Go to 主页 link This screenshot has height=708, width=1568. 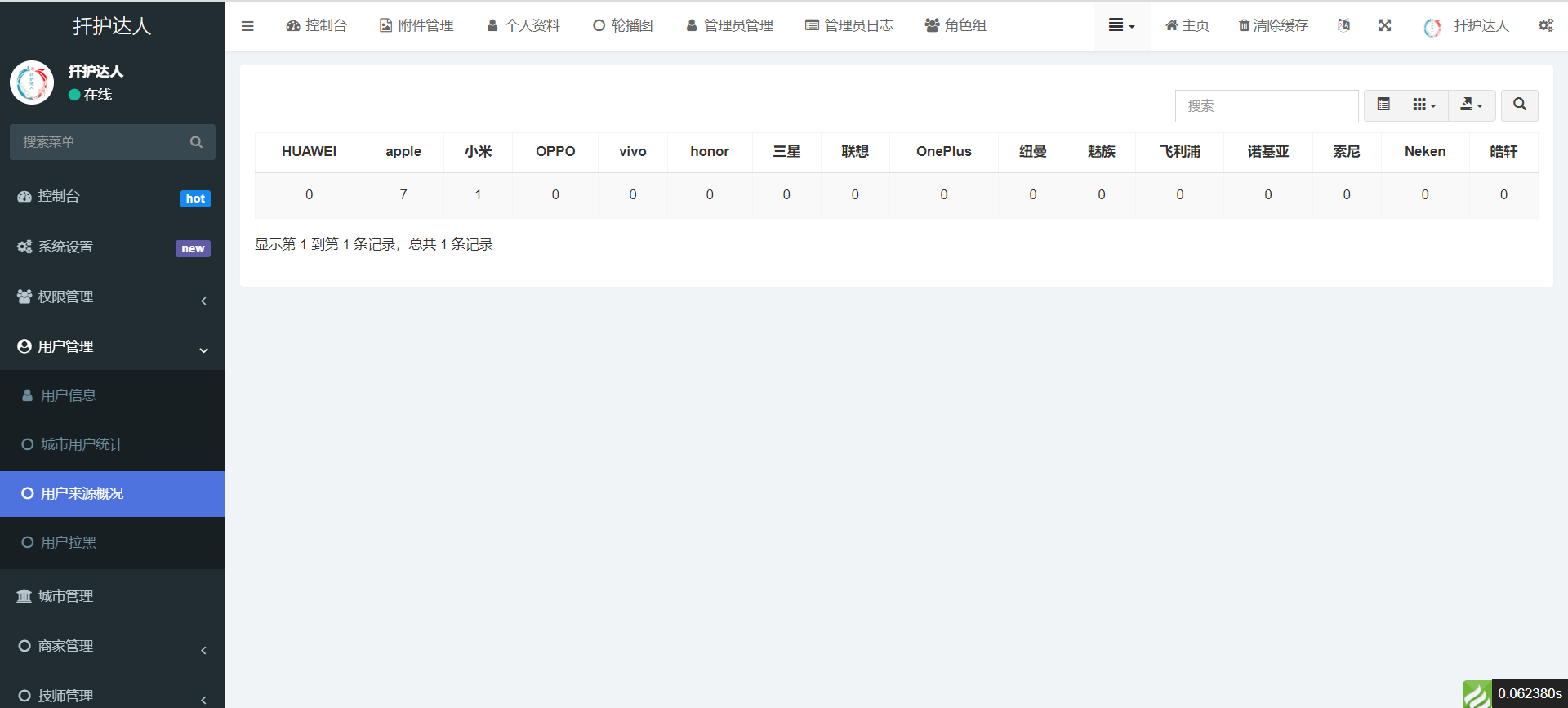1187,25
